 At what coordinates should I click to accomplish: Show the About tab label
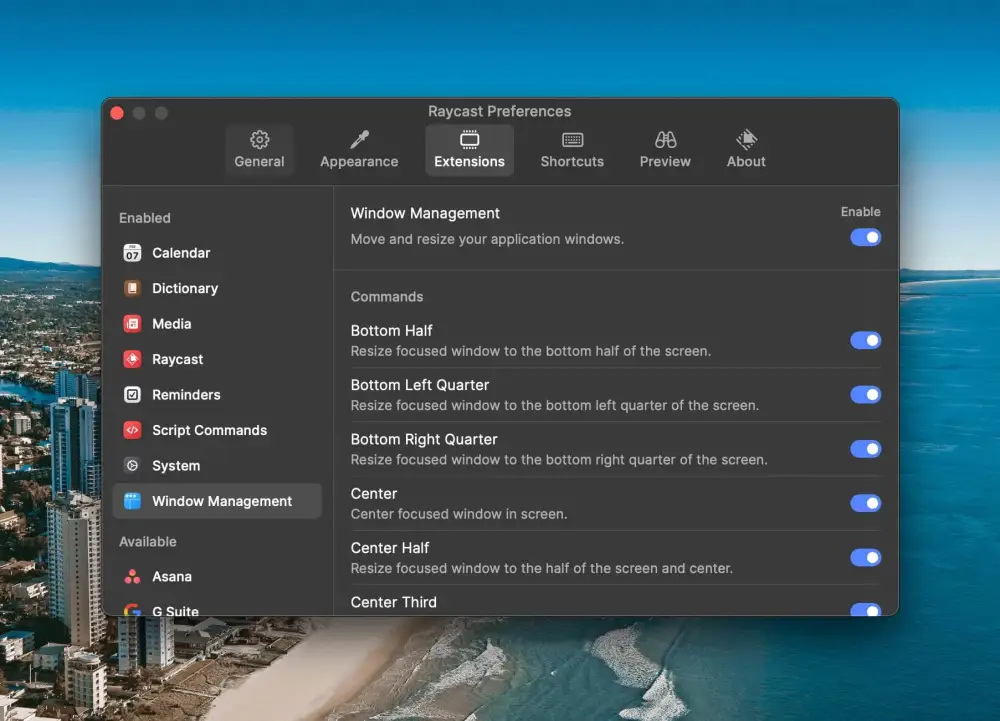(746, 162)
